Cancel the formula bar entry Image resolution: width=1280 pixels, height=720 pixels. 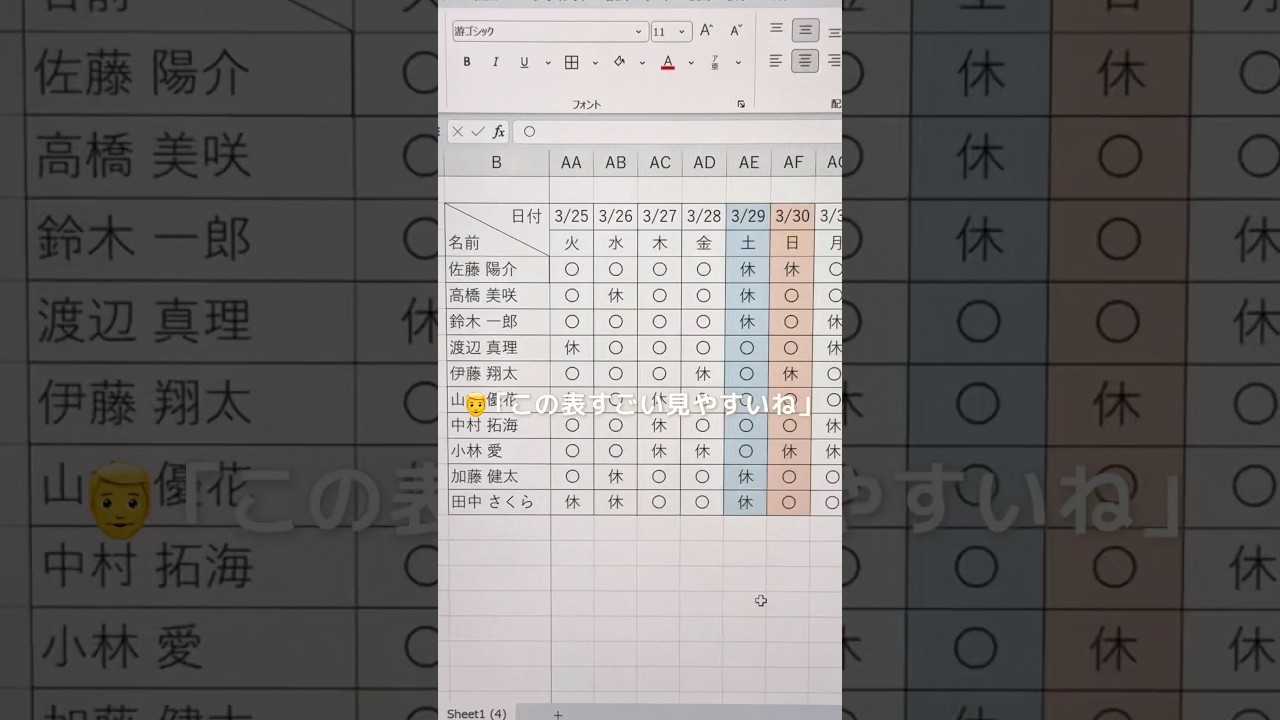tap(457, 132)
